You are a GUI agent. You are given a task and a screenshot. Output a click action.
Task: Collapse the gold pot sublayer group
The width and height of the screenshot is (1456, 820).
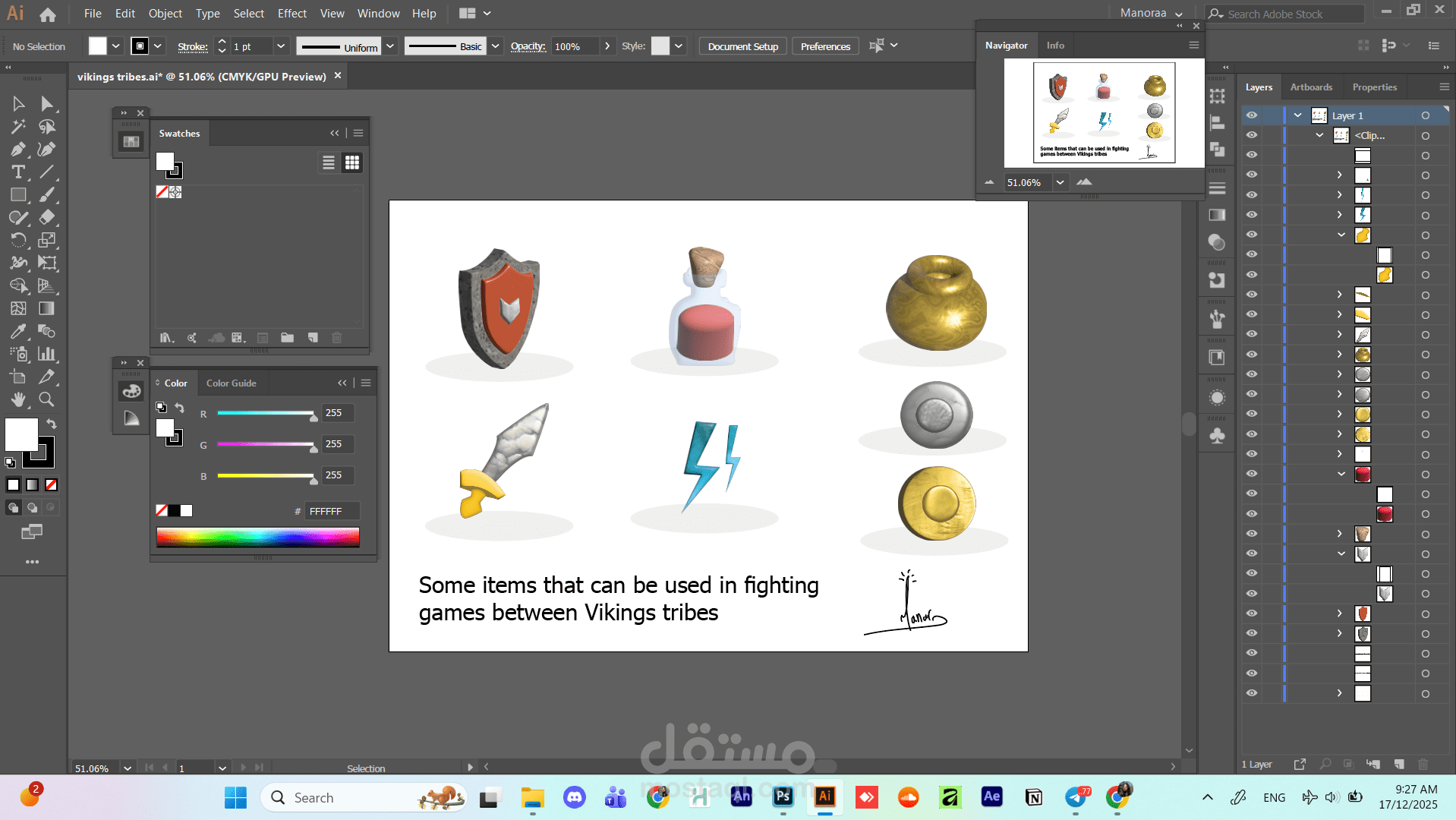click(1341, 235)
